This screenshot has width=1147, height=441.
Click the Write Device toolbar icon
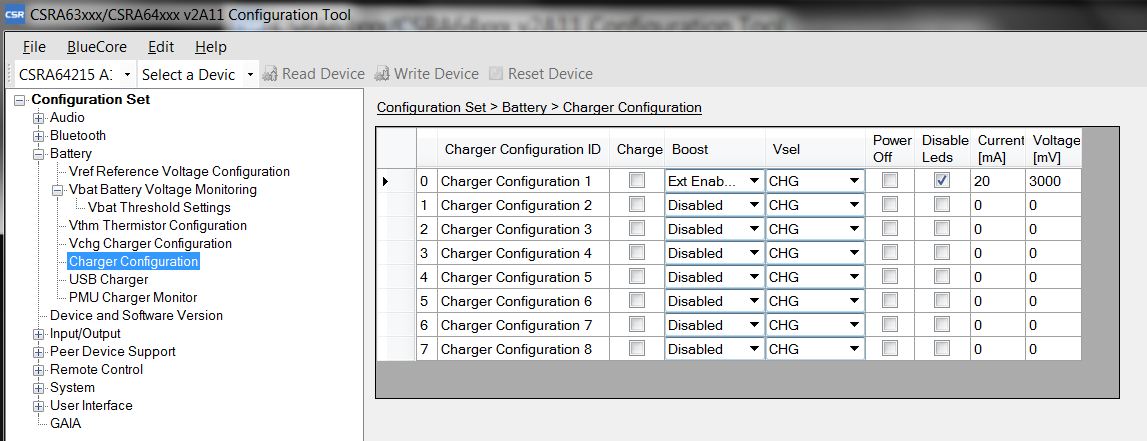coord(381,74)
